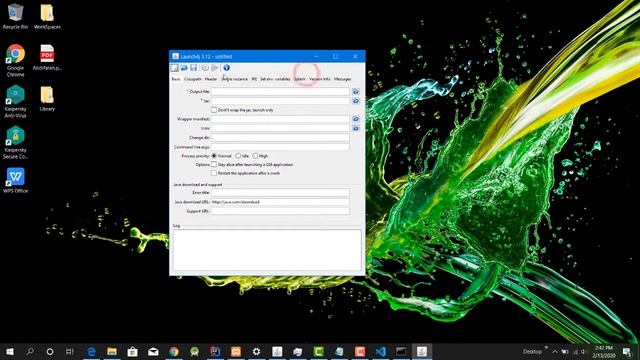This screenshot has width=640, height=360.
Task: Click the Wrapper manifest input field
Action: pos(280,119)
